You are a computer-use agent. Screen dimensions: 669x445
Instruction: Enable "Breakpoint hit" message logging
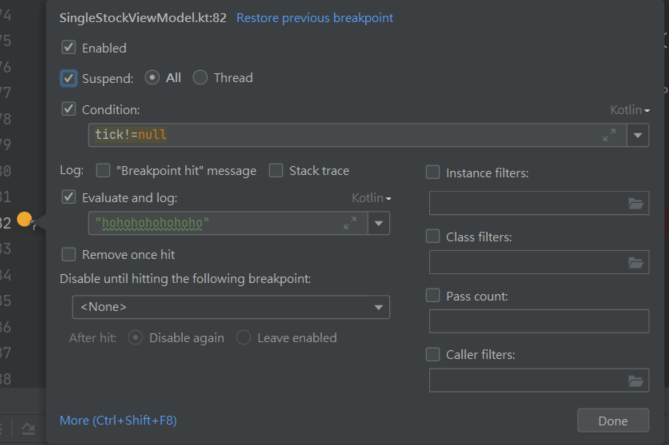(x=103, y=171)
